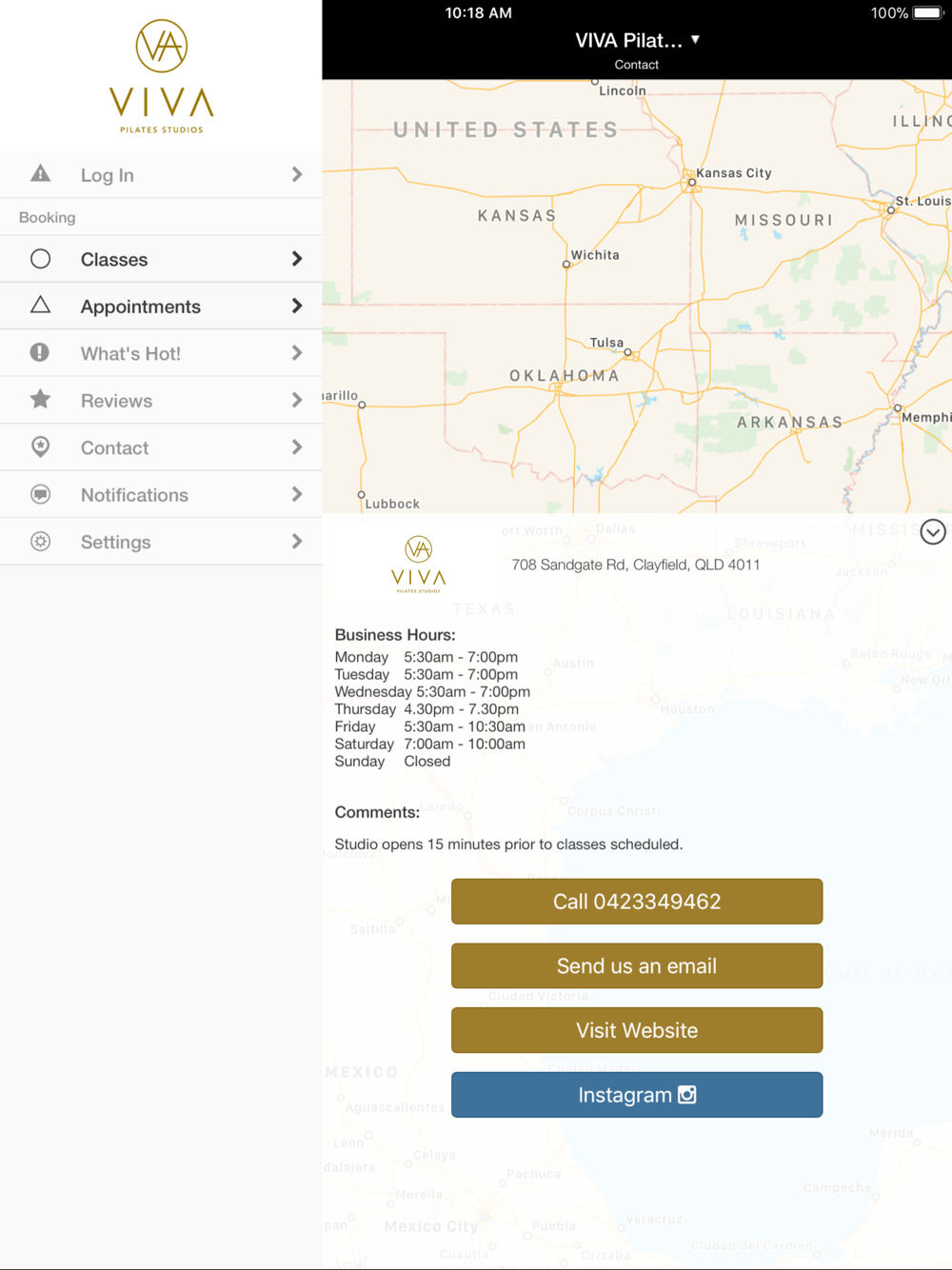Image resolution: width=952 pixels, height=1270 pixels.
Task: Click the Reviews star icon
Action: coord(40,399)
